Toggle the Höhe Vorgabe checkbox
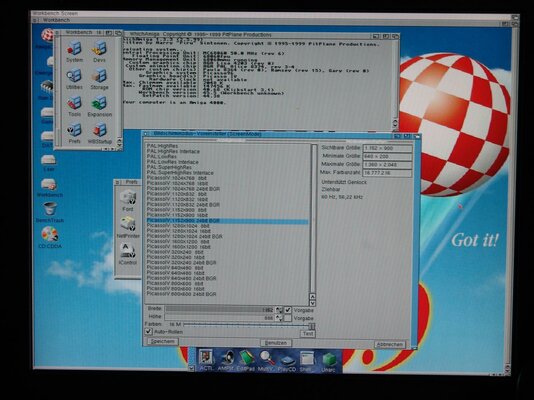This screenshot has height=400, width=534. coord(288,318)
